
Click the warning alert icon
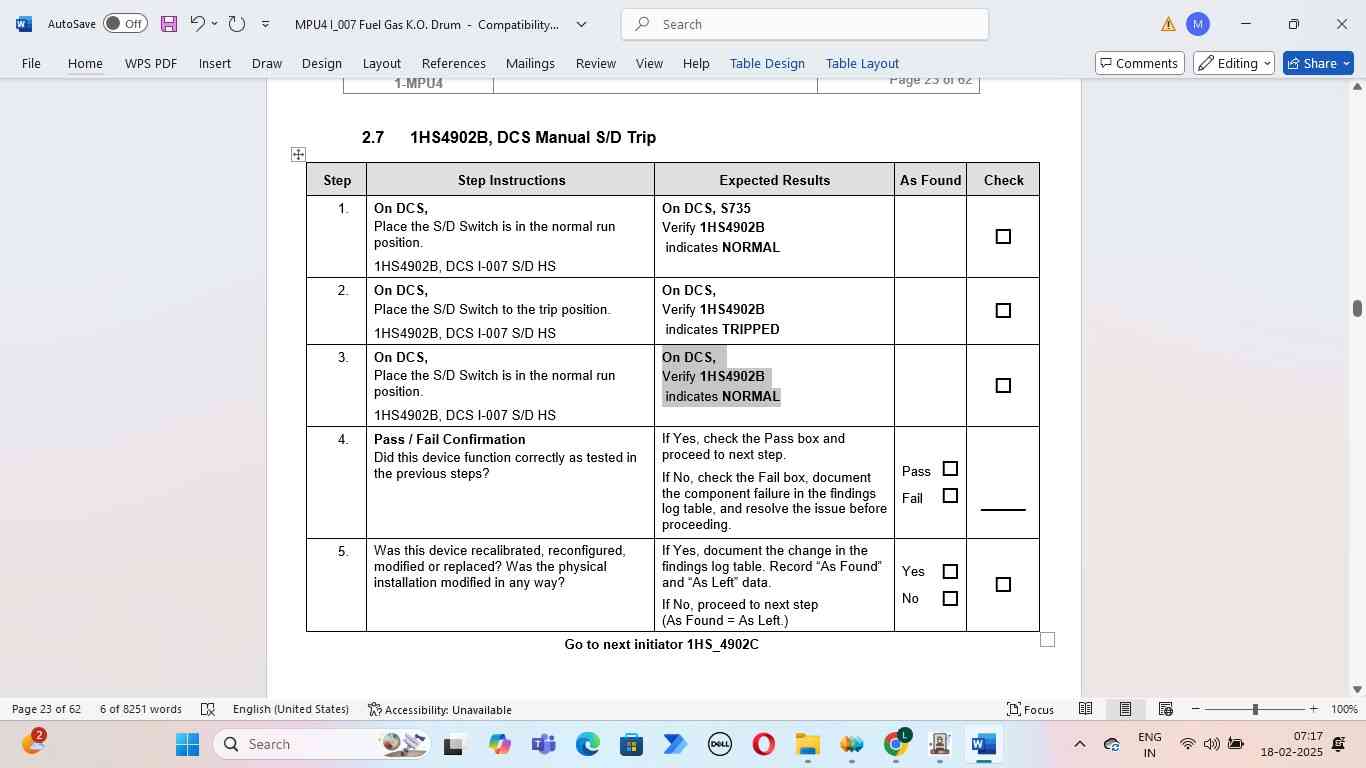point(1168,24)
